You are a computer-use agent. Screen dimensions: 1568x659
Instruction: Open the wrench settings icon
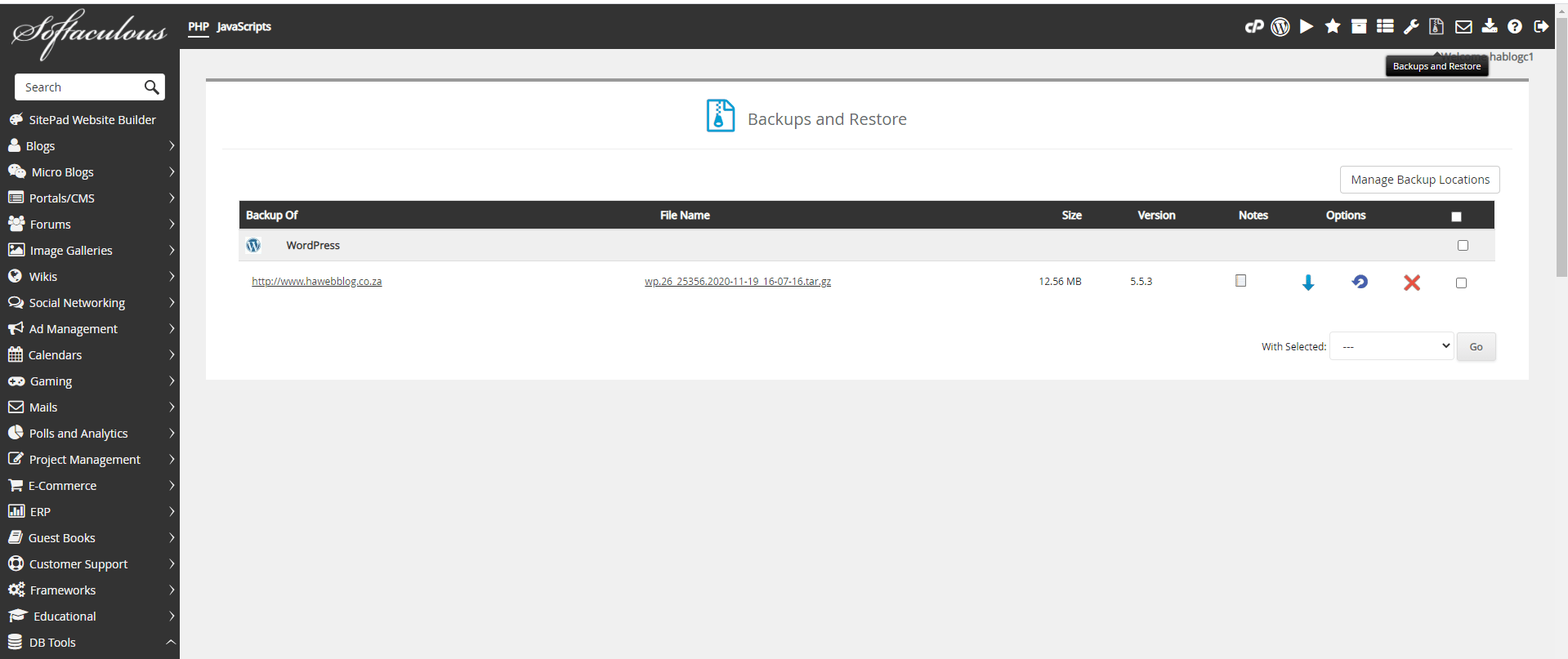(1411, 27)
